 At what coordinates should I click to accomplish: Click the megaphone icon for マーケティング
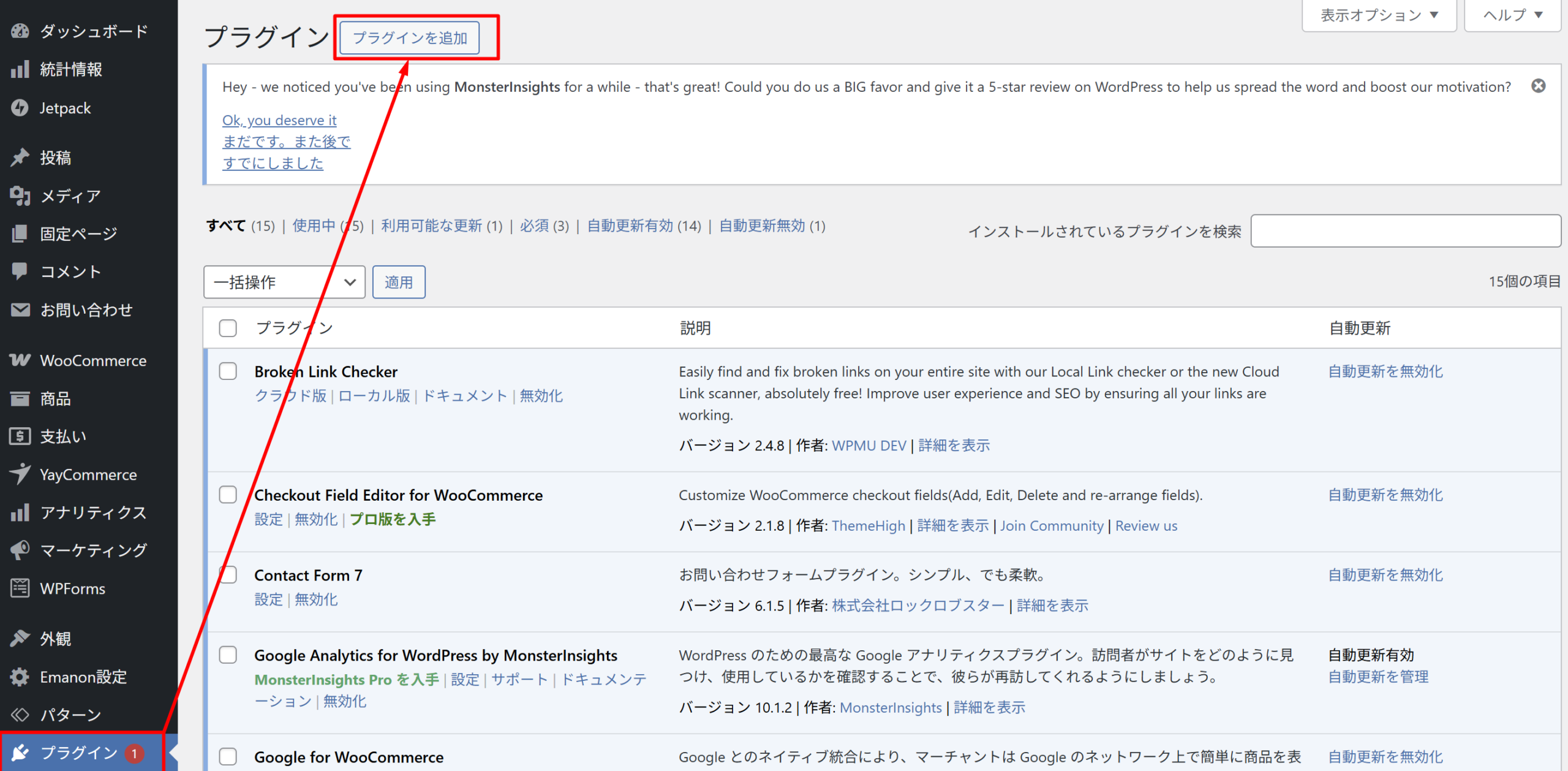click(20, 550)
